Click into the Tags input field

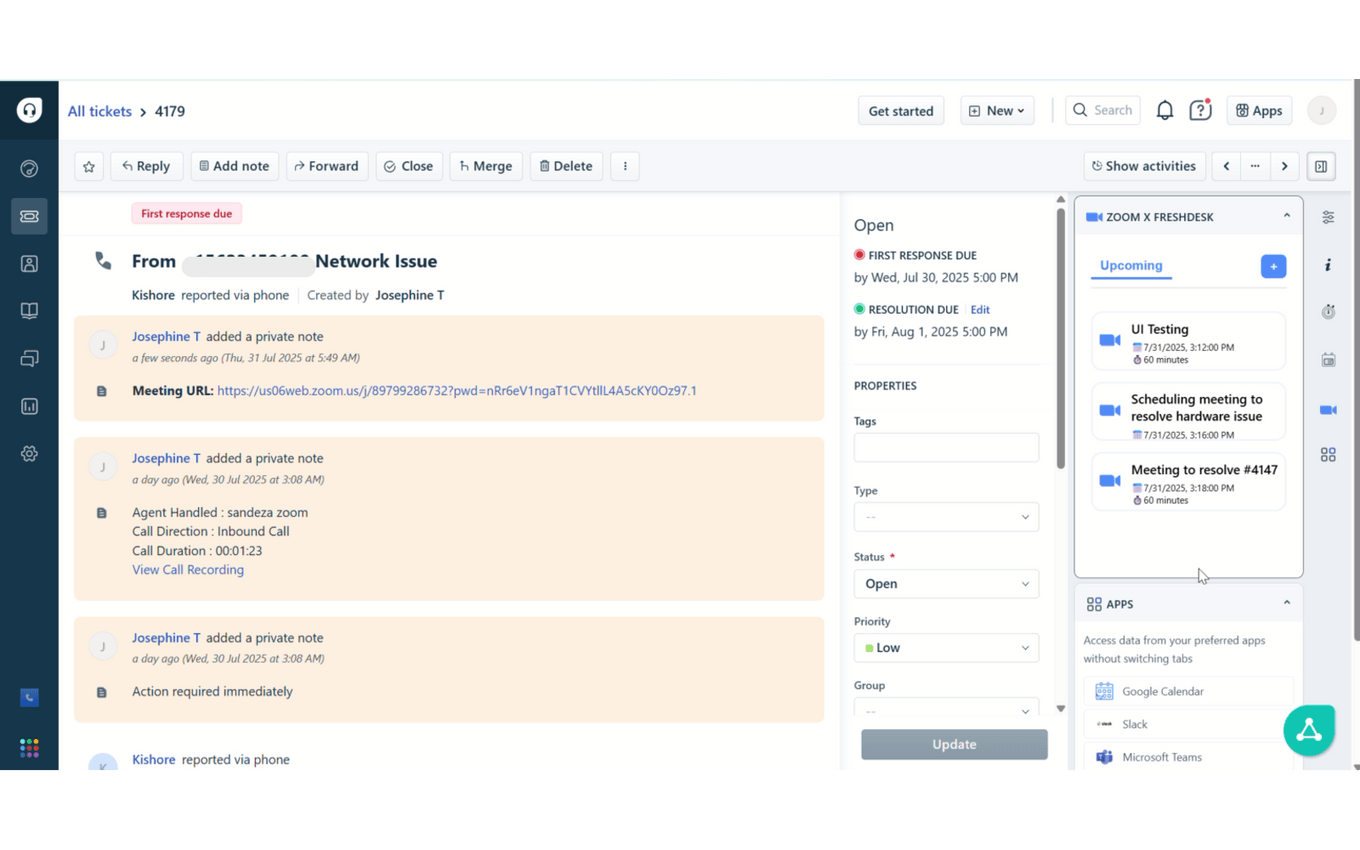coord(945,447)
